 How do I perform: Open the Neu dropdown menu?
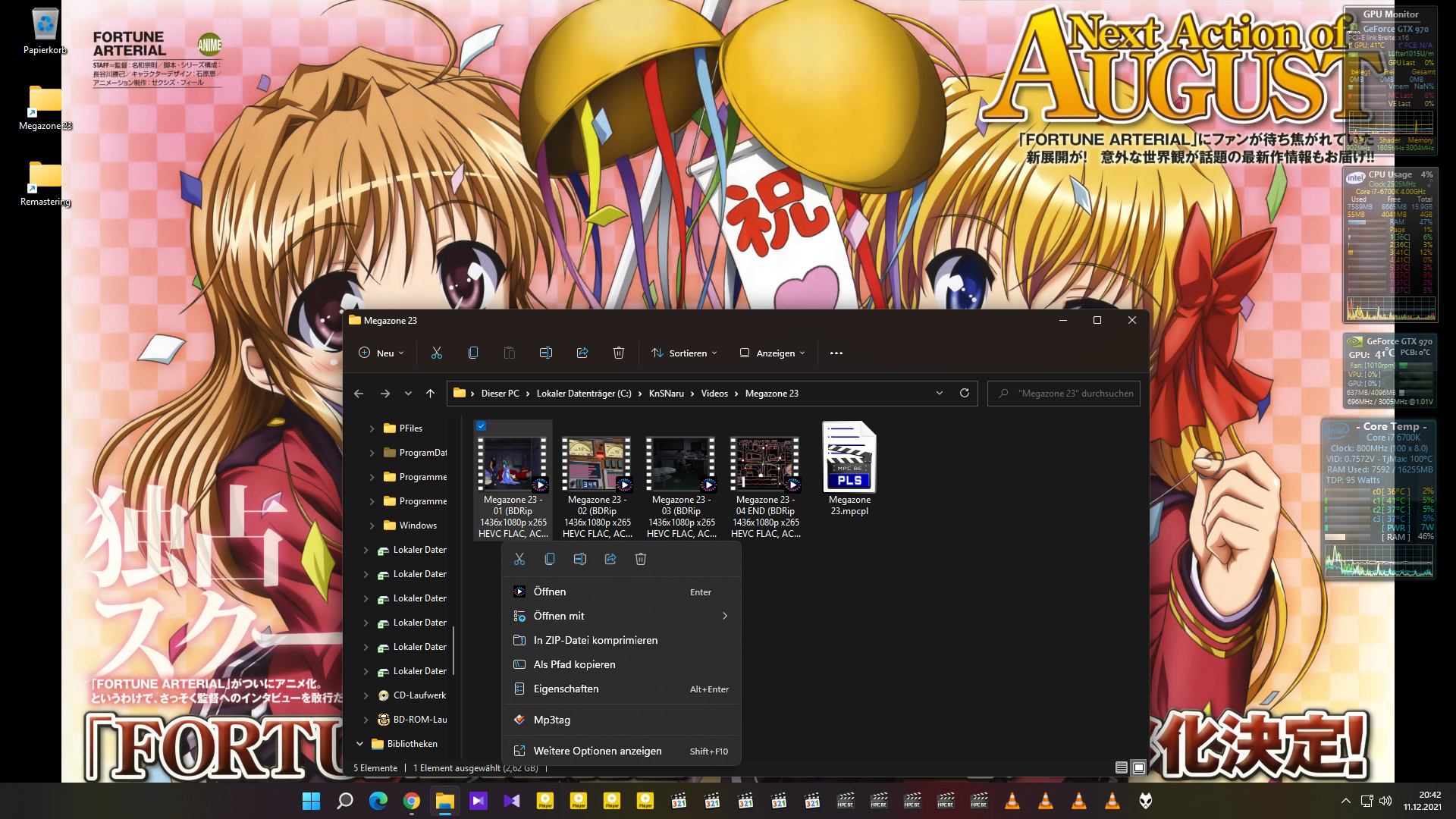click(381, 353)
